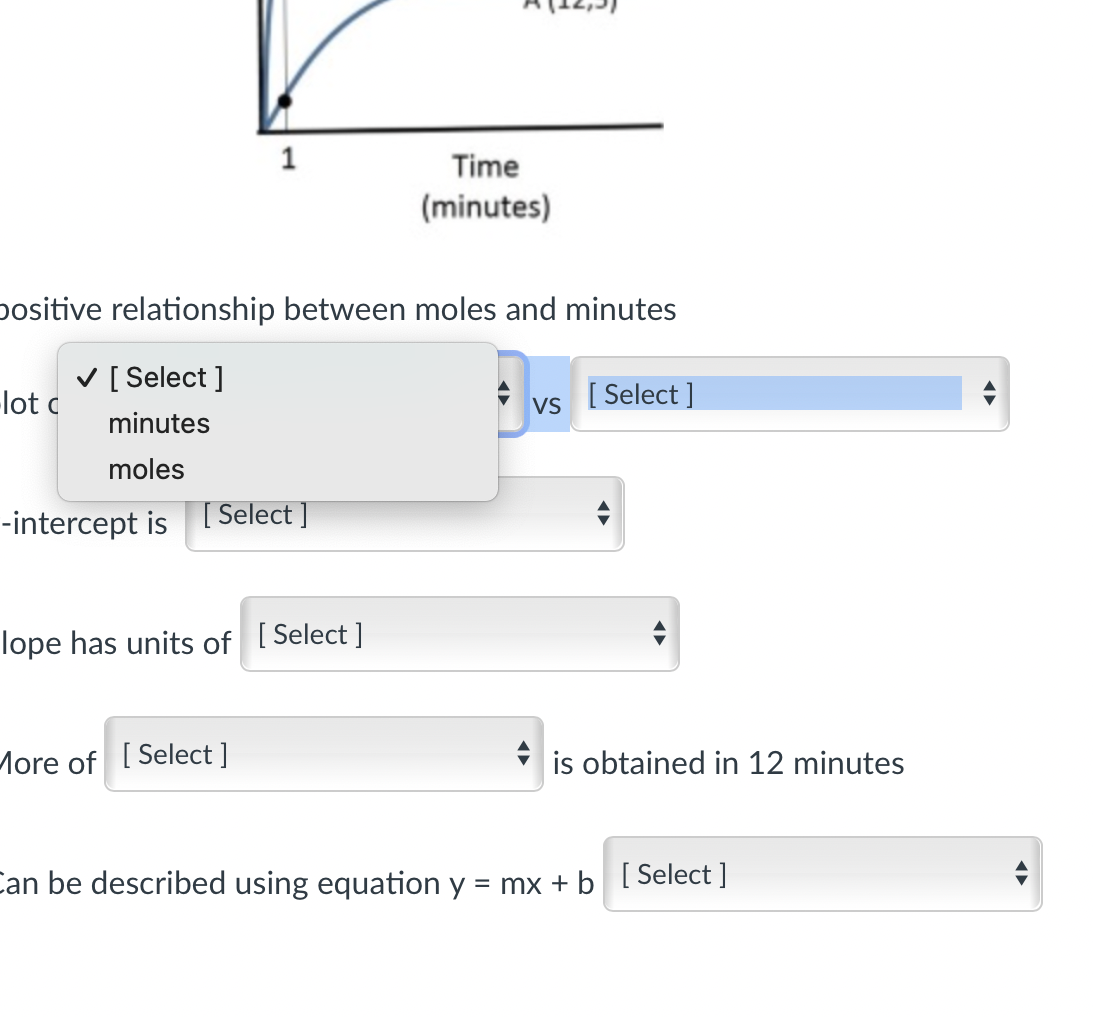
Task: Select the checkmarked [ Select ] option
Action: pyautogui.click(x=166, y=377)
